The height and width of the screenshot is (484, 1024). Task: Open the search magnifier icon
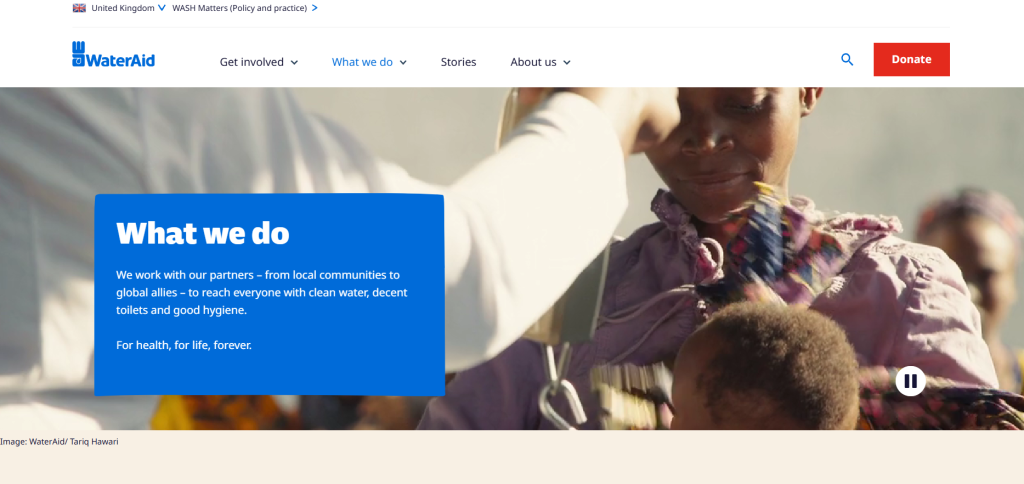coord(847,59)
